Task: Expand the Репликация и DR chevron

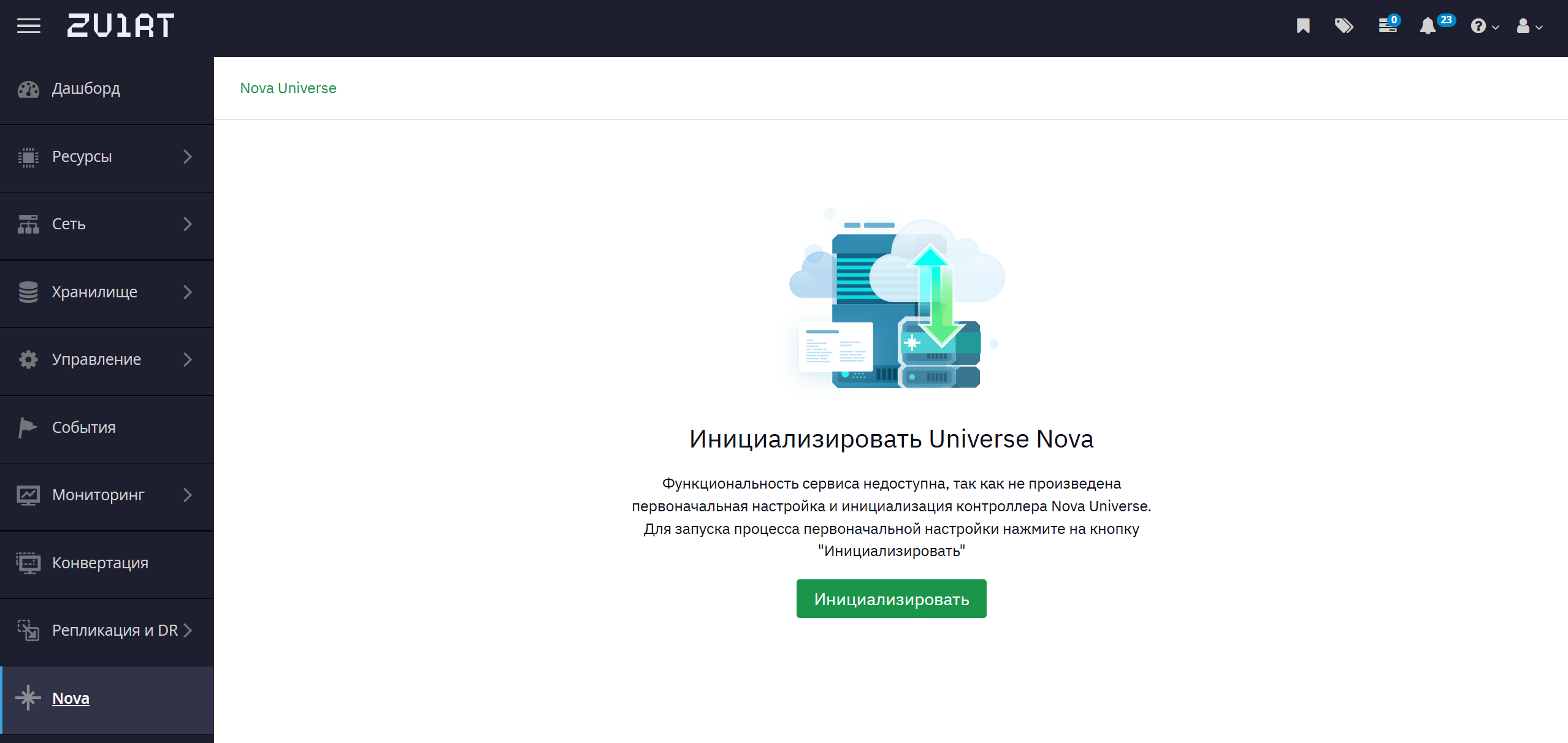Action: [x=188, y=630]
